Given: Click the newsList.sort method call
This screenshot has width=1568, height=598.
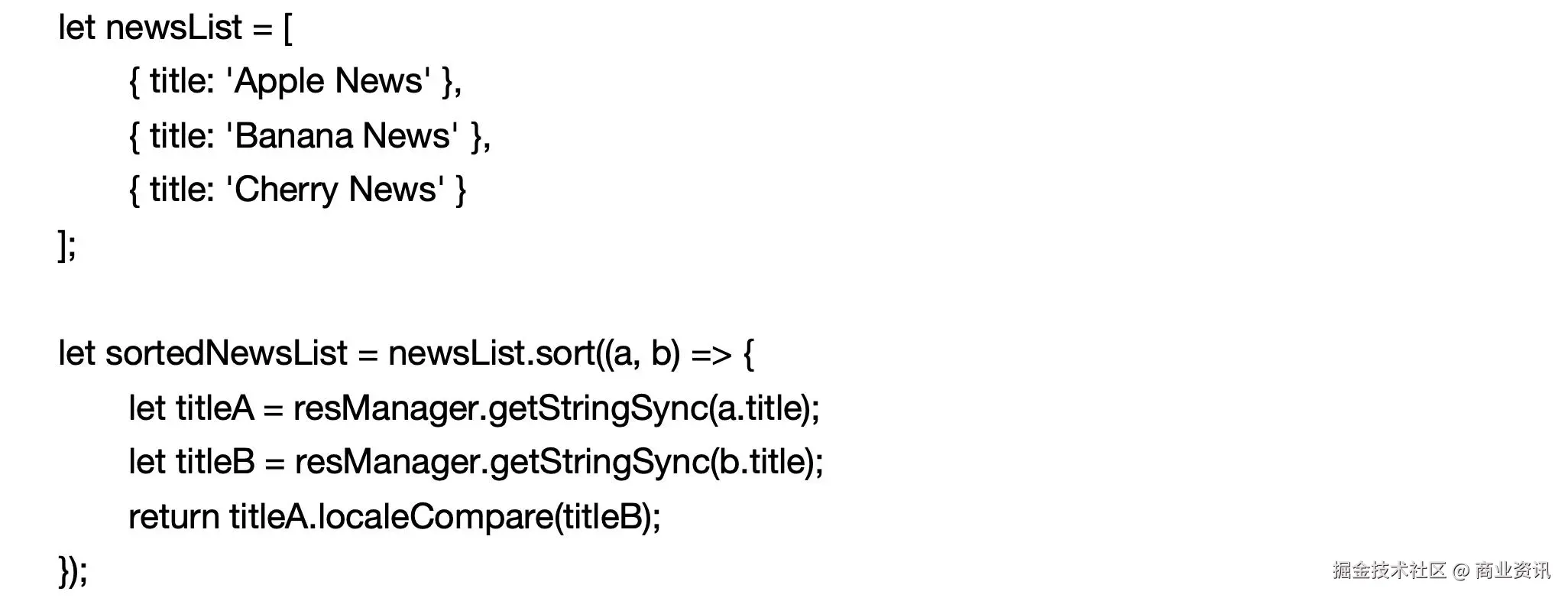Looking at the screenshot, I should [x=491, y=353].
